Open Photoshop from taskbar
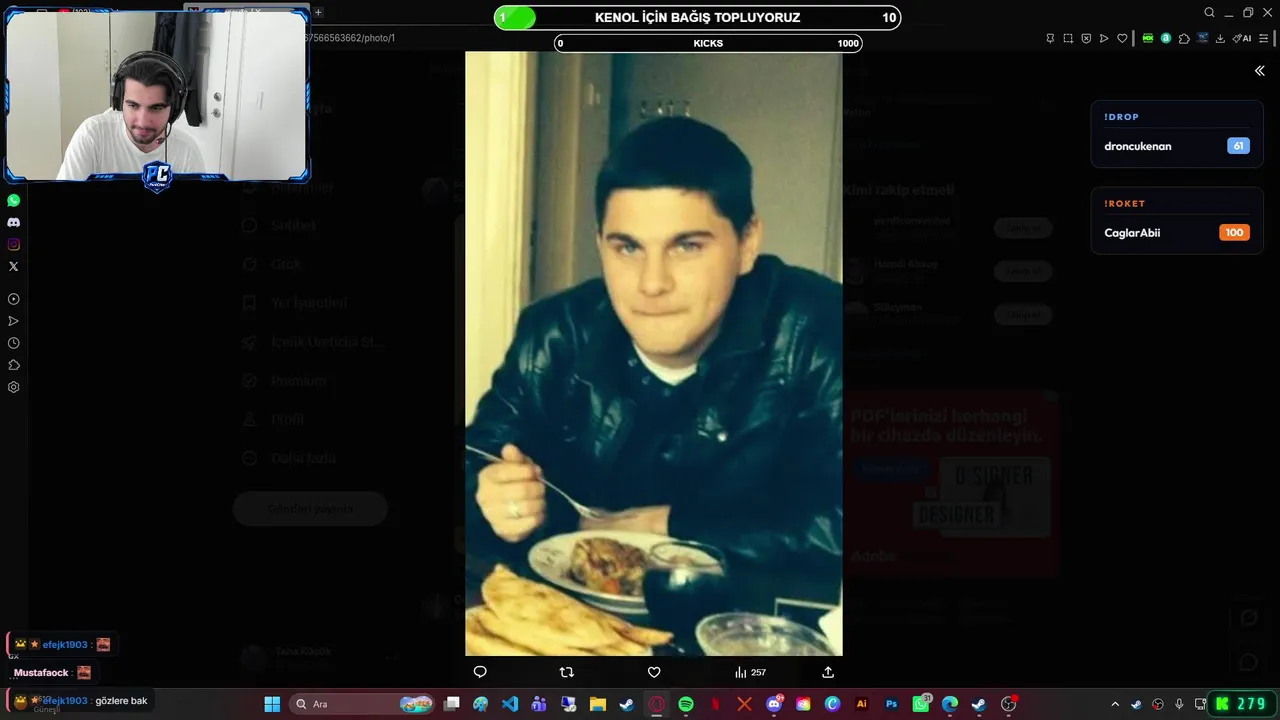 pos(891,704)
